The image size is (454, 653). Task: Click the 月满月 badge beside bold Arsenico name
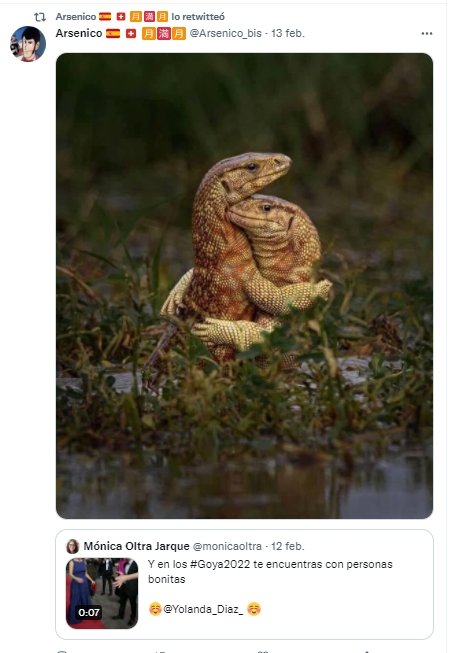tap(164, 33)
